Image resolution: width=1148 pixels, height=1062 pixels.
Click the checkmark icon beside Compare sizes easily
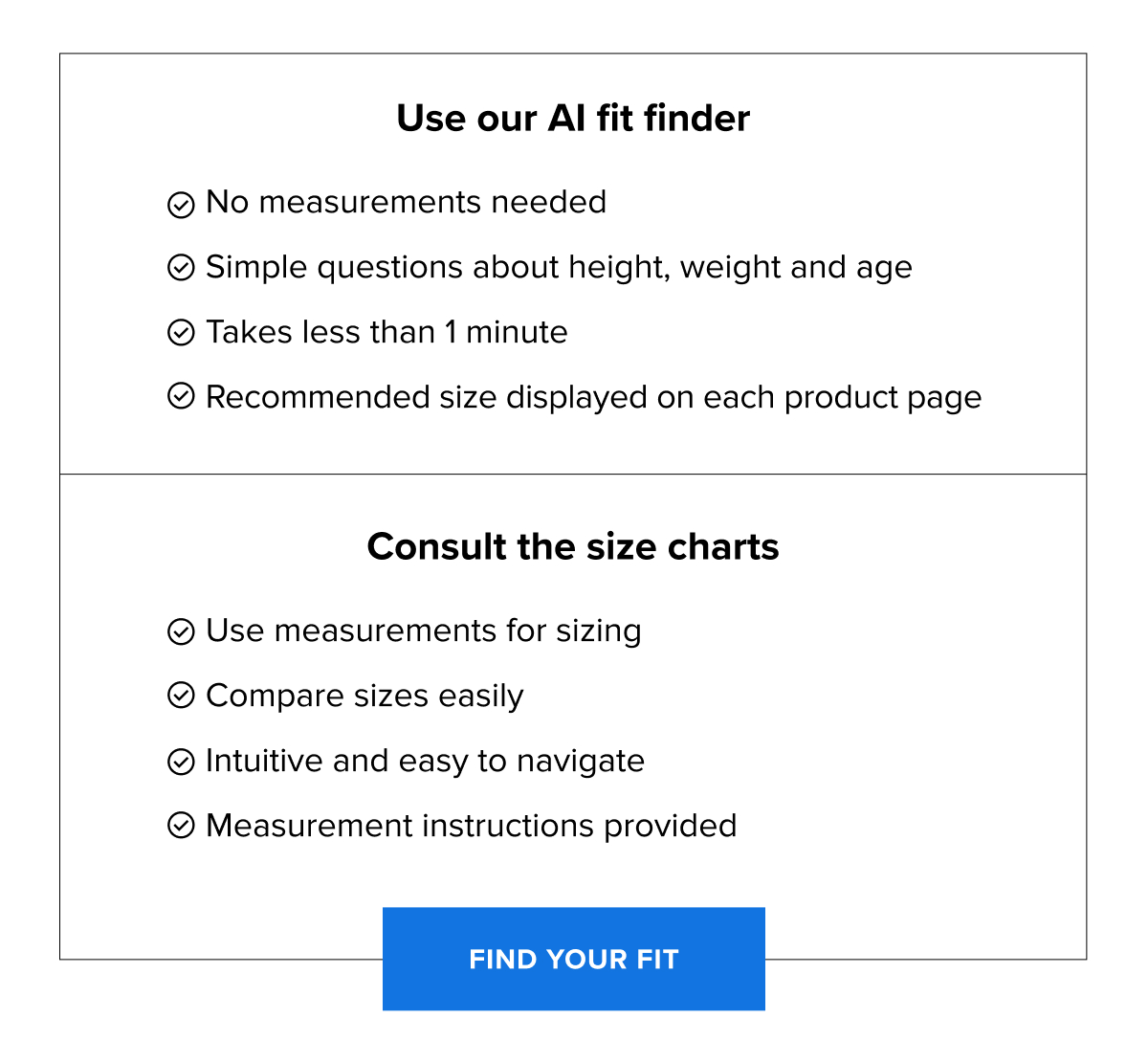[182, 697]
